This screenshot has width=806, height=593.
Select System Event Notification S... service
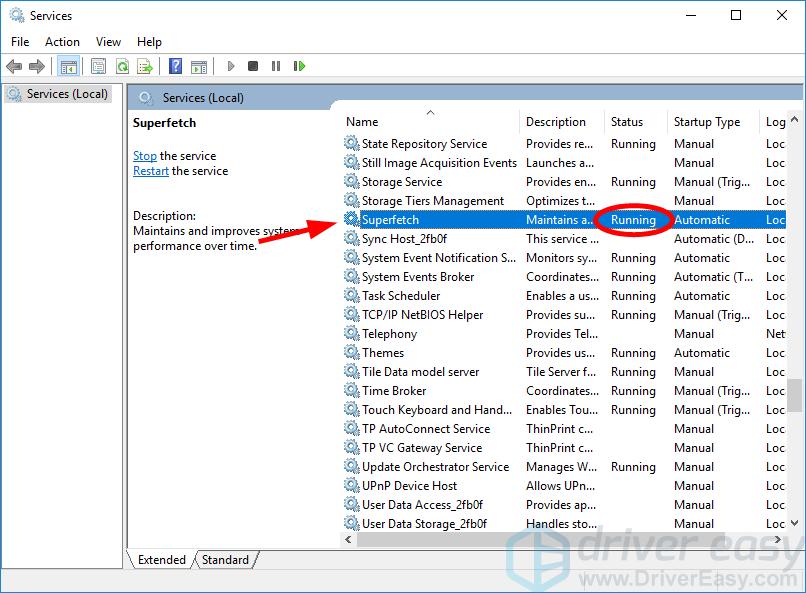564,257
